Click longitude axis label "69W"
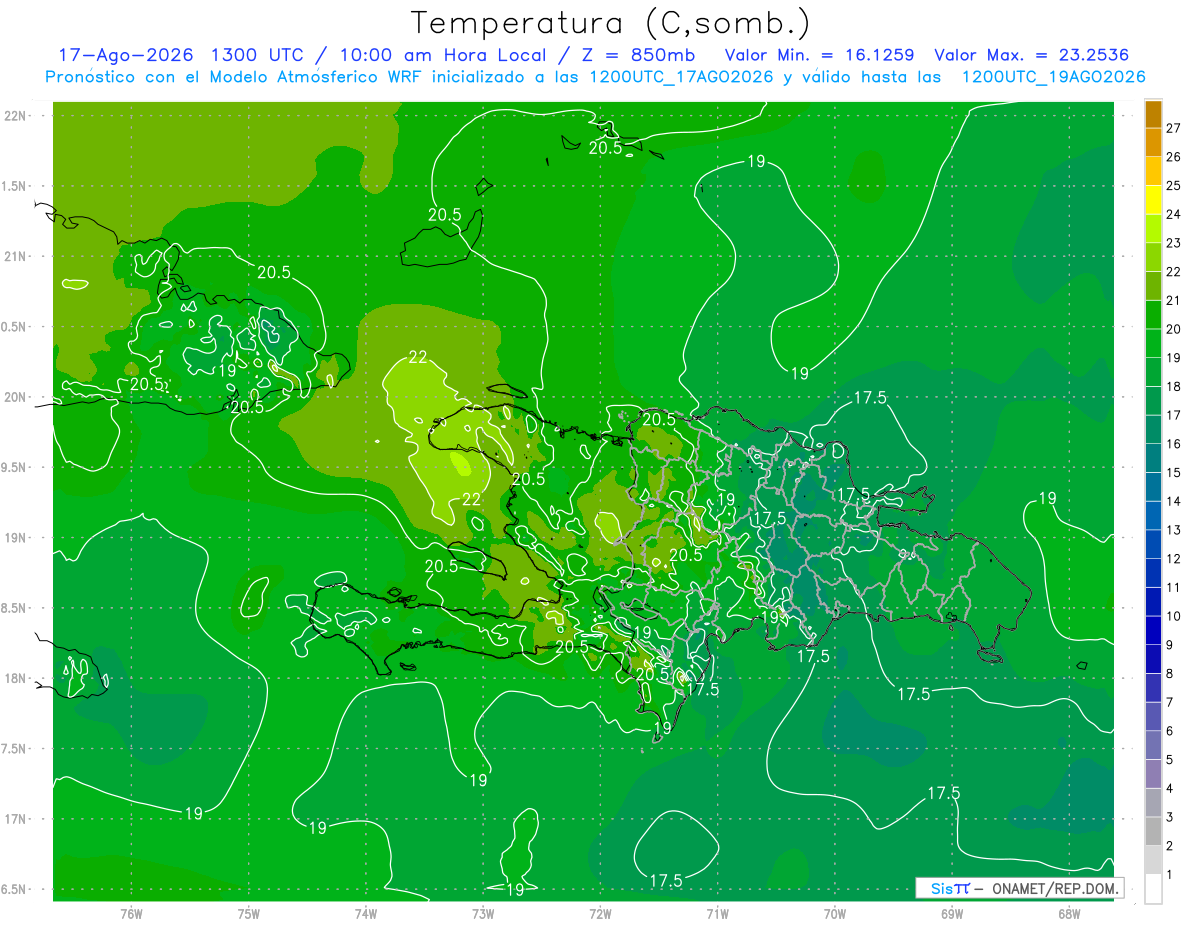This screenshot has height=927, width=1200. coord(952,913)
